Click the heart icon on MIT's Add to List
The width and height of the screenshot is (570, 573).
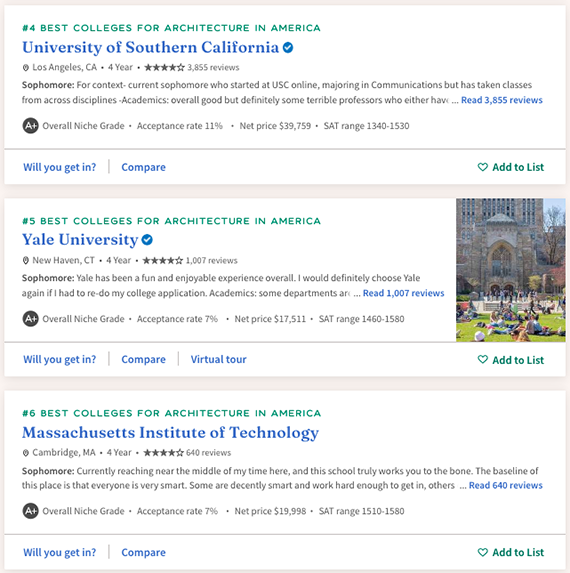(x=483, y=552)
